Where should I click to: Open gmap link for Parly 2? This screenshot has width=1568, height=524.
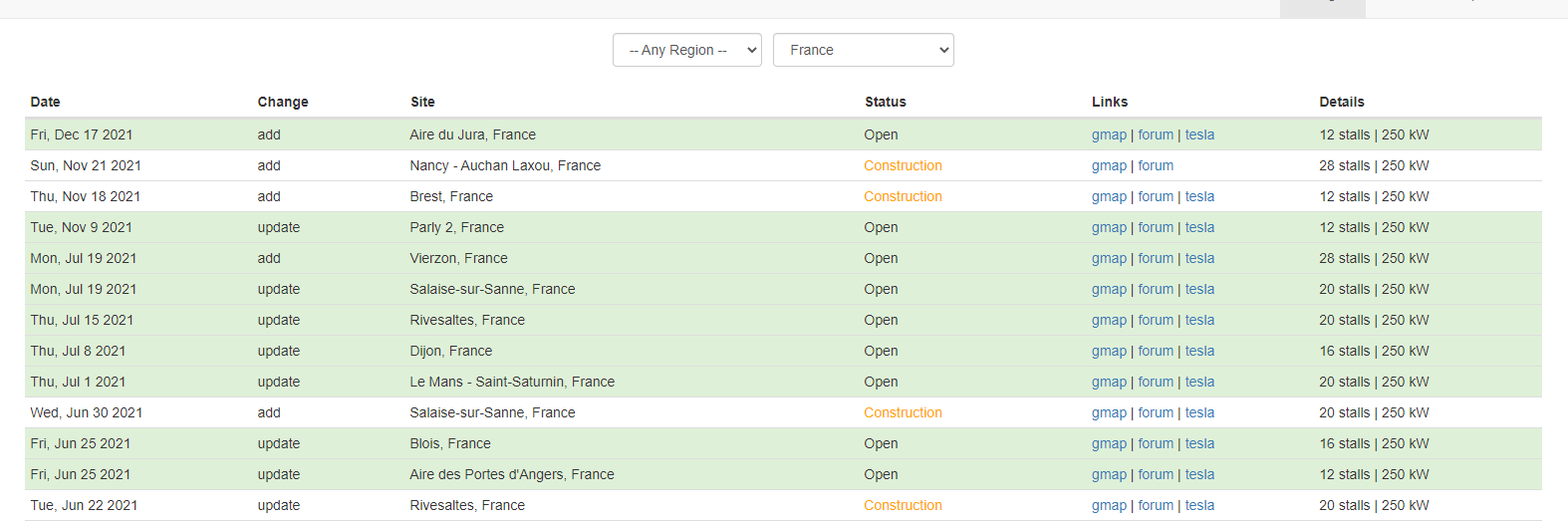point(1109,227)
